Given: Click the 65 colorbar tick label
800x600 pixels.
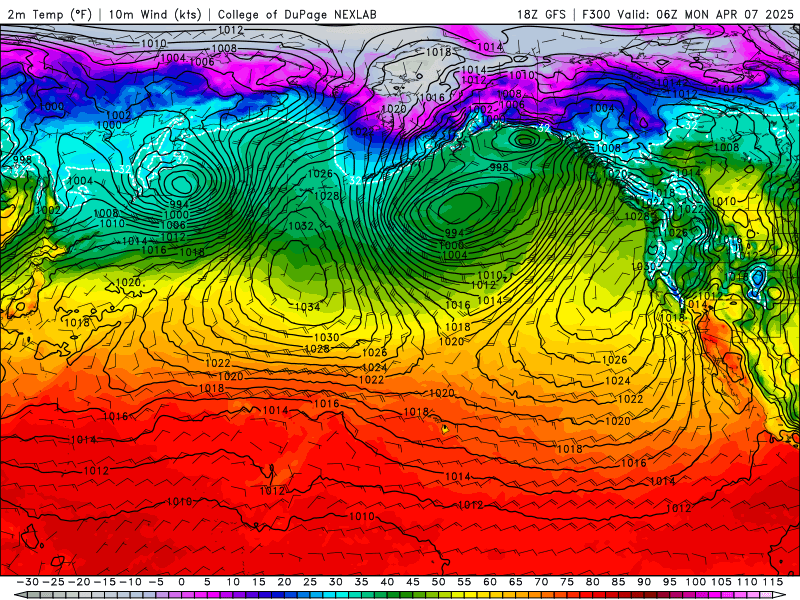Looking at the screenshot, I should [x=515, y=582].
